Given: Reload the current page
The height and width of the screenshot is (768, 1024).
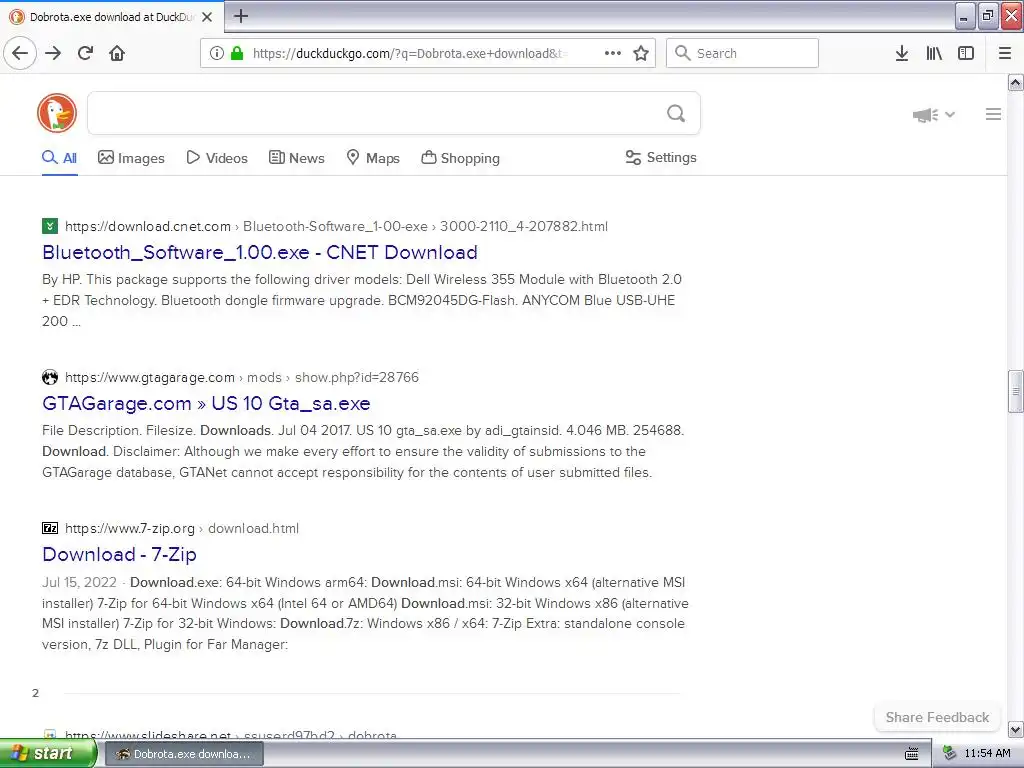Looking at the screenshot, I should (85, 53).
